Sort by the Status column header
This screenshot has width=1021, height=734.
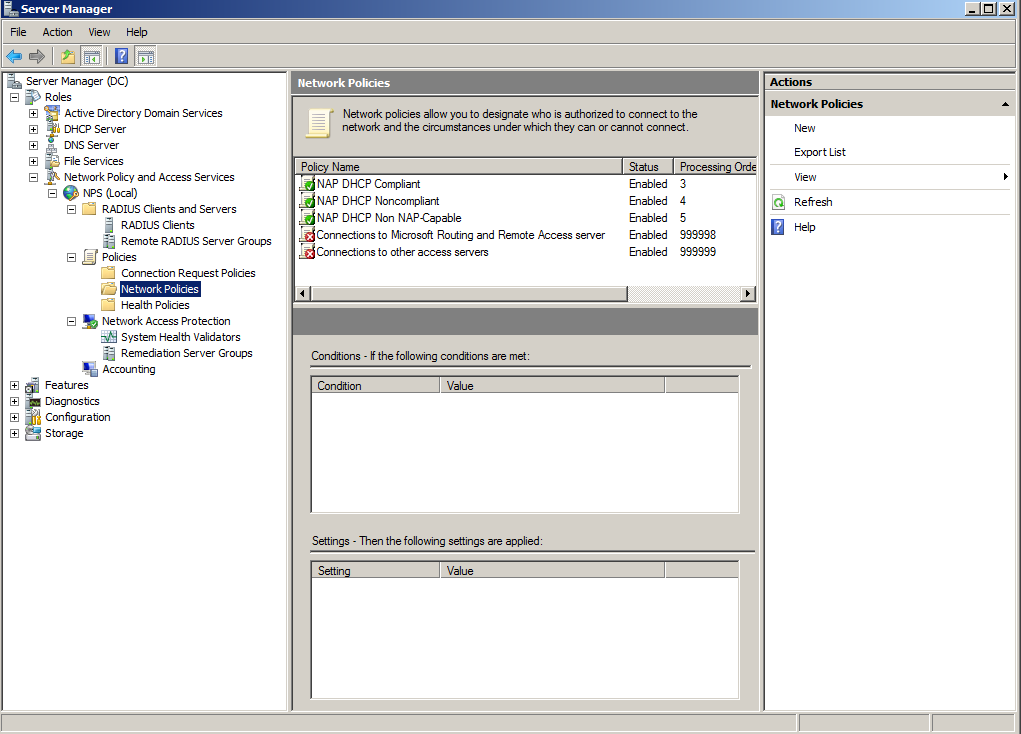(648, 167)
